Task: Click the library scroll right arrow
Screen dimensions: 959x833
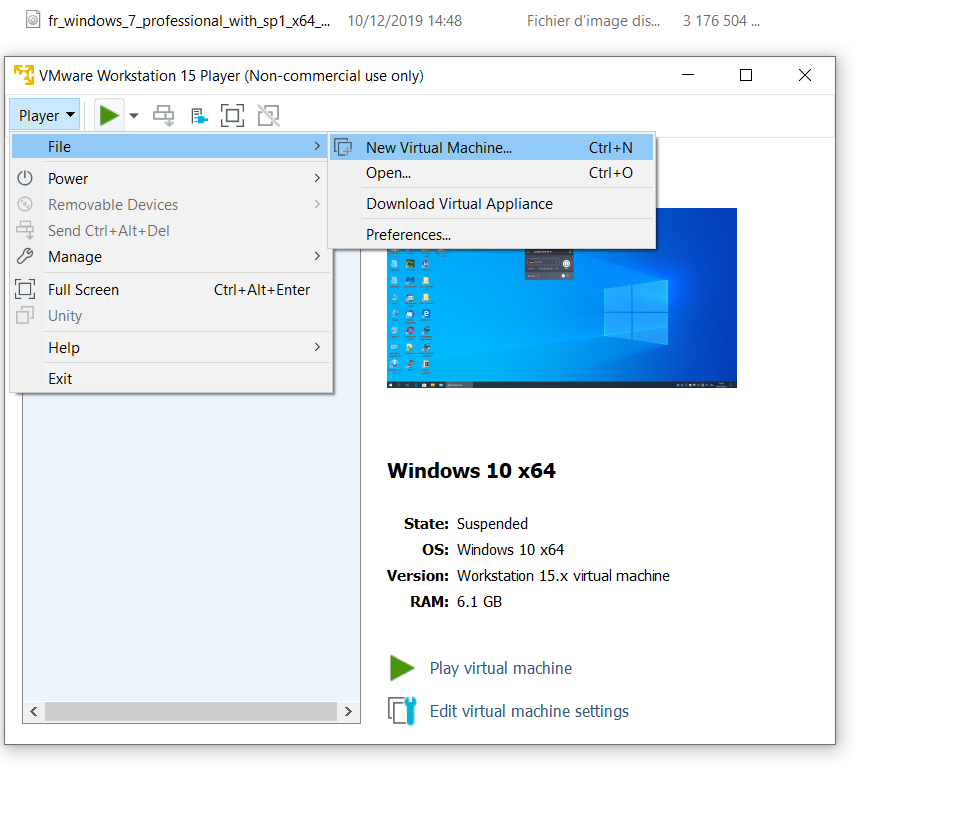Action: point(348,711)
